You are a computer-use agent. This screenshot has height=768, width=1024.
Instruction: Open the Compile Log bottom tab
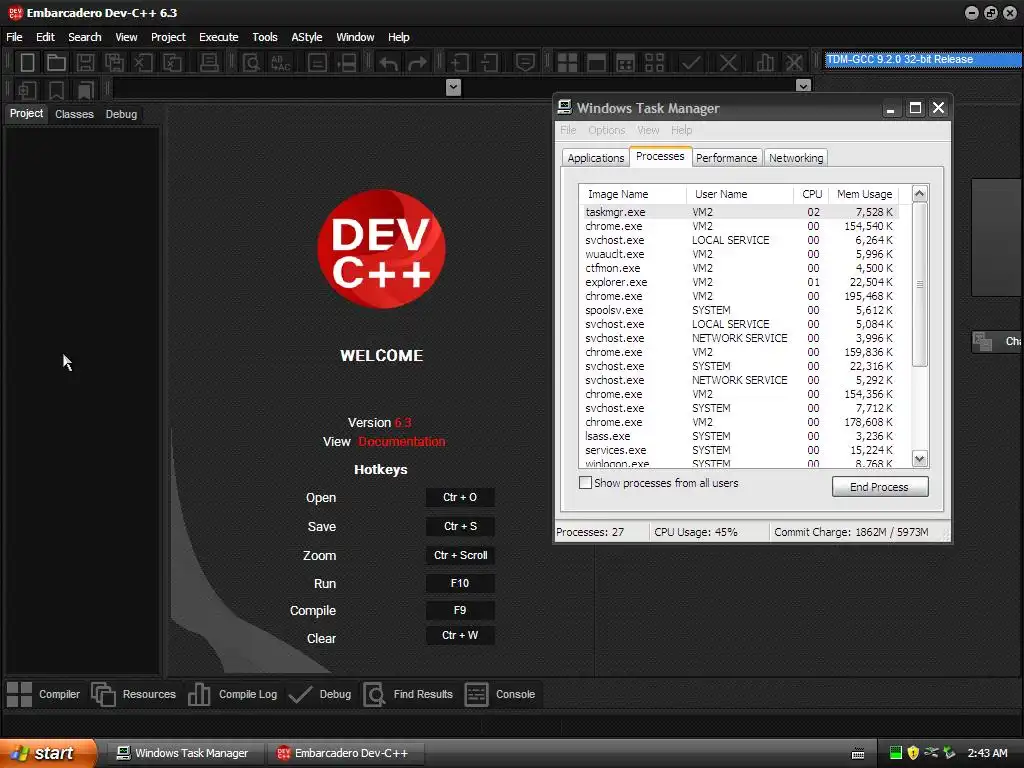tap(232, 694)
